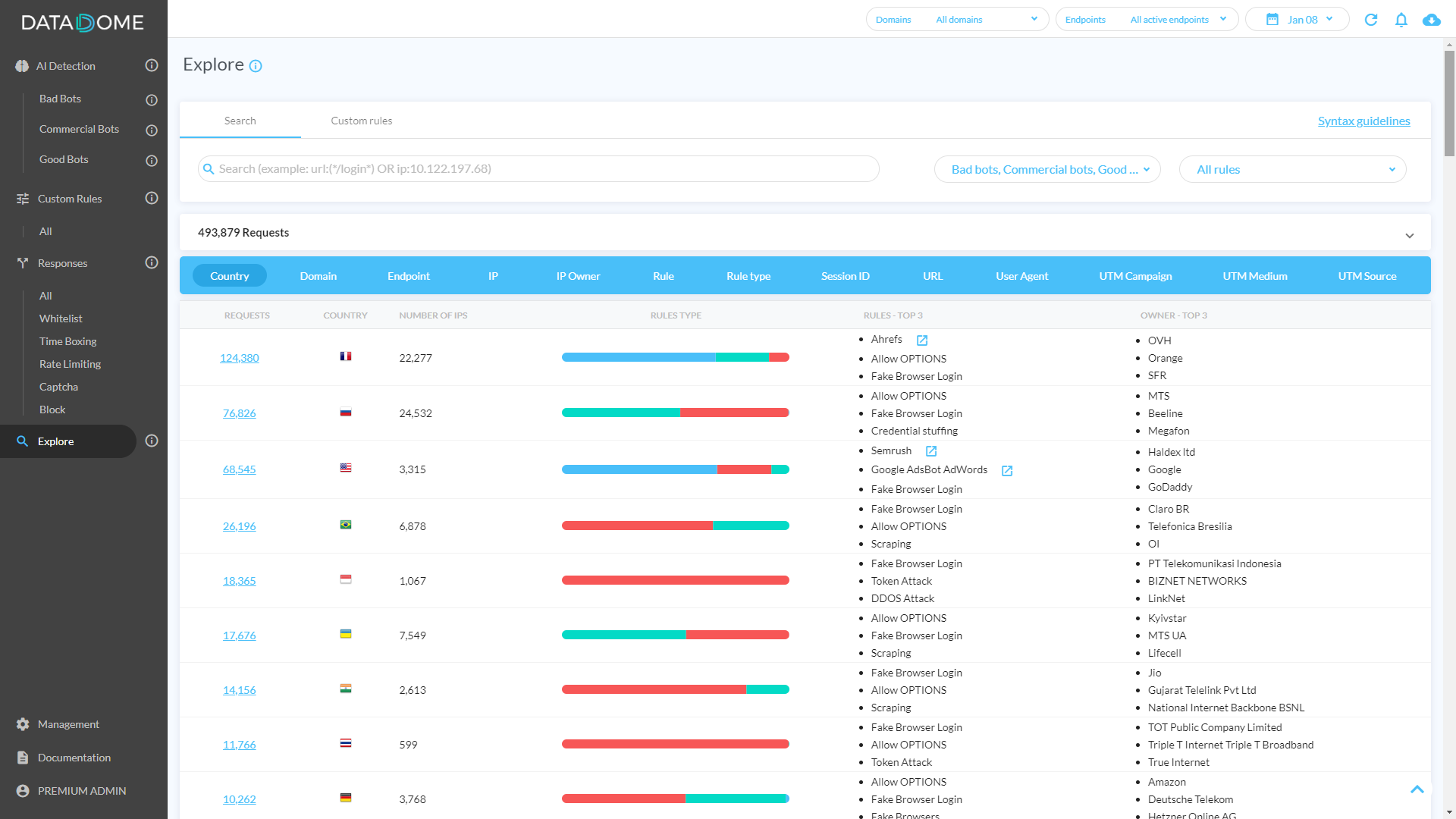Viewport: 1456px width, 819px height.
Task: Group results by User Agent
Action: (x=1022, y=276)
